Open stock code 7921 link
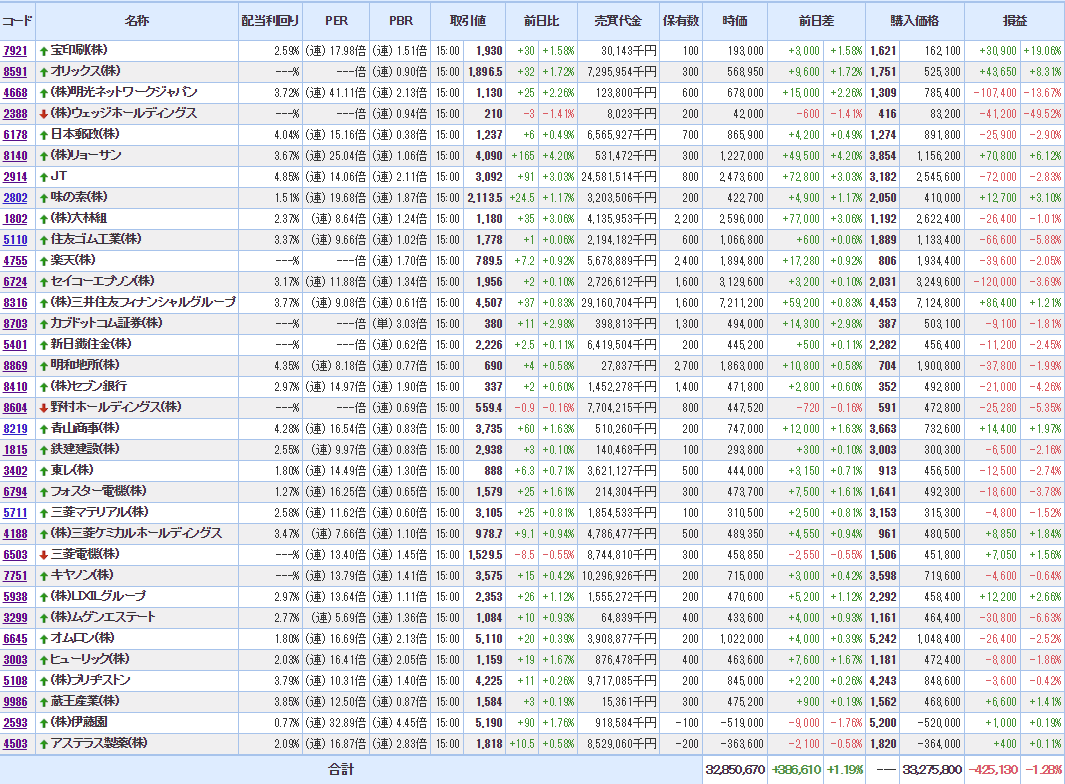 pyautogui.click(x=15, y=50)
